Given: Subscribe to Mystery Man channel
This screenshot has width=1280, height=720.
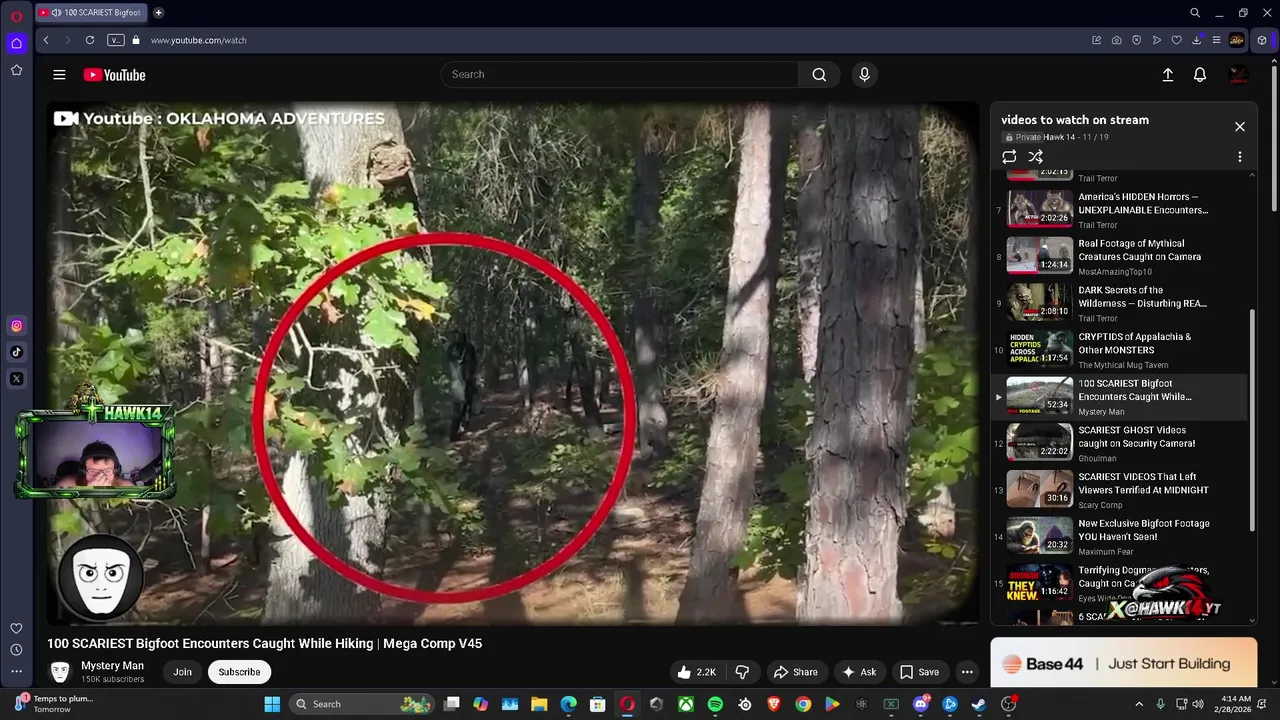Looking at the screenshot, I should coord(239,672).
